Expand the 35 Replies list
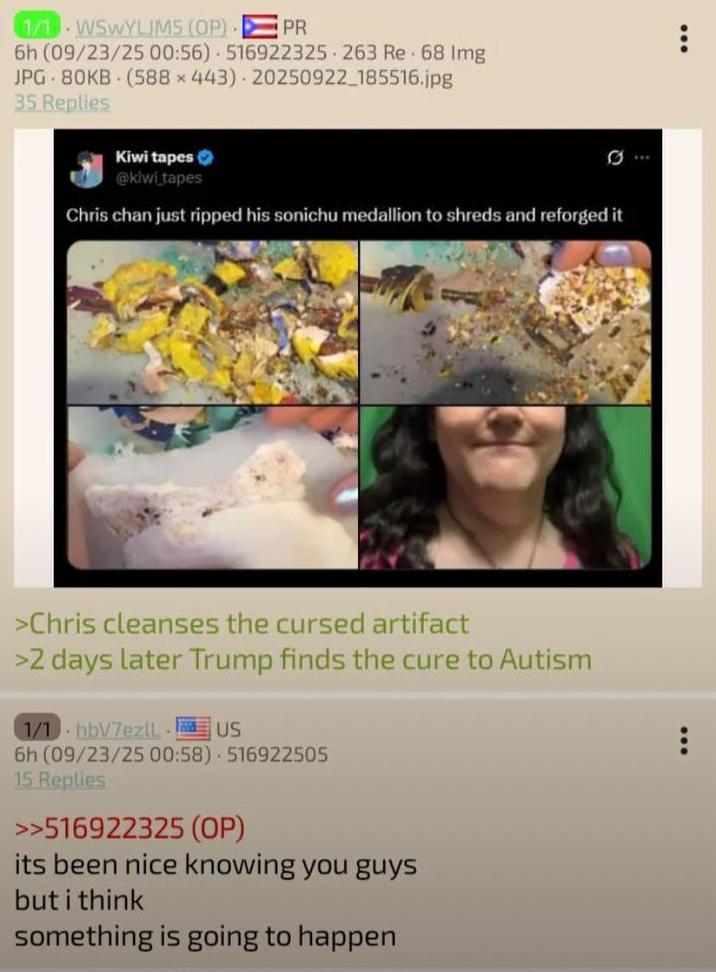The width and height of the screenshot is (716, 972). coord(62,102)
